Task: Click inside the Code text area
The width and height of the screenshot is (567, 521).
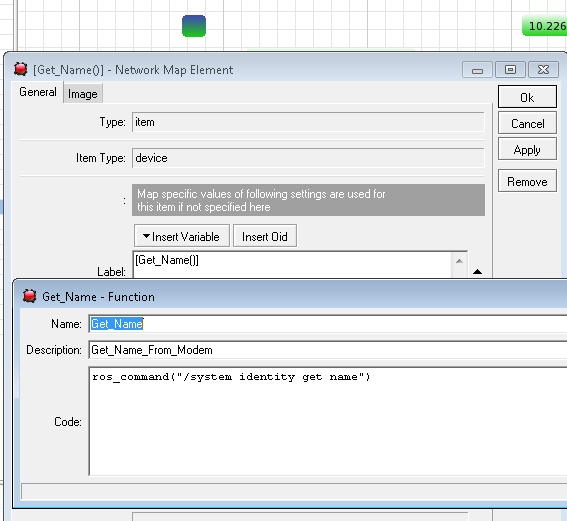Action: pyautogui.click(x=328, y=422)
